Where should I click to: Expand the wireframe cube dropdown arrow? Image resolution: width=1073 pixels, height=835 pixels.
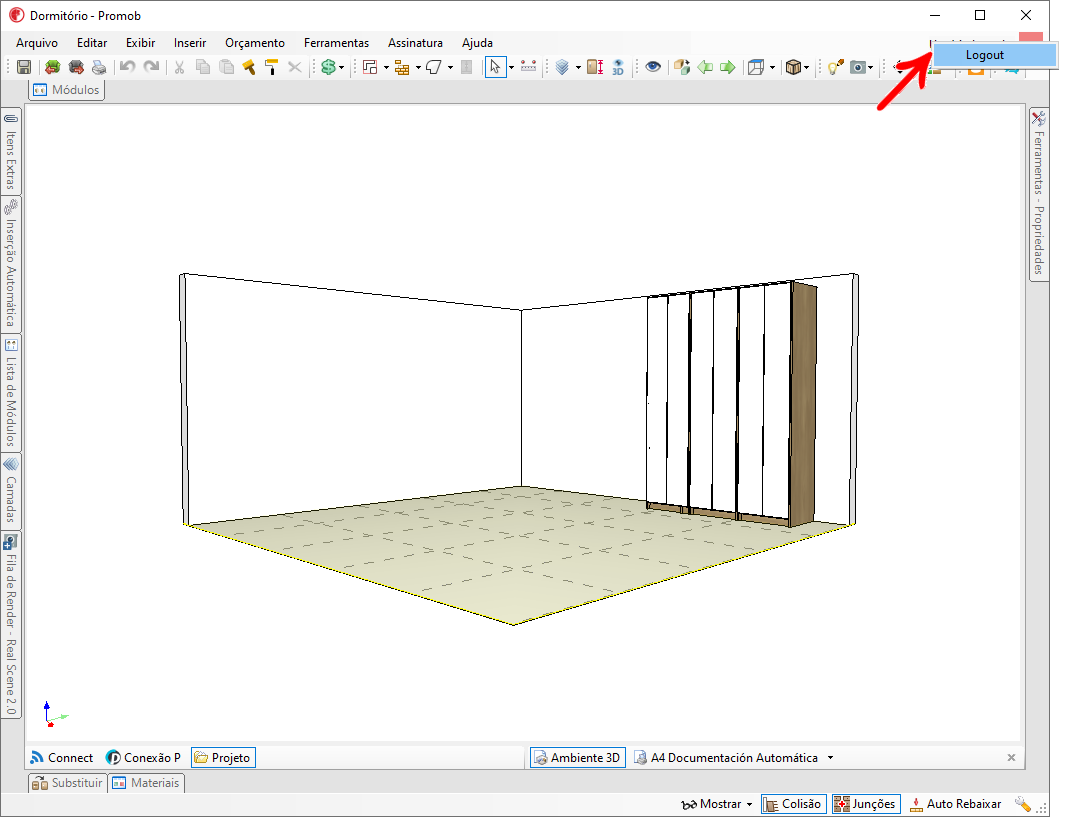click(773, 67)
